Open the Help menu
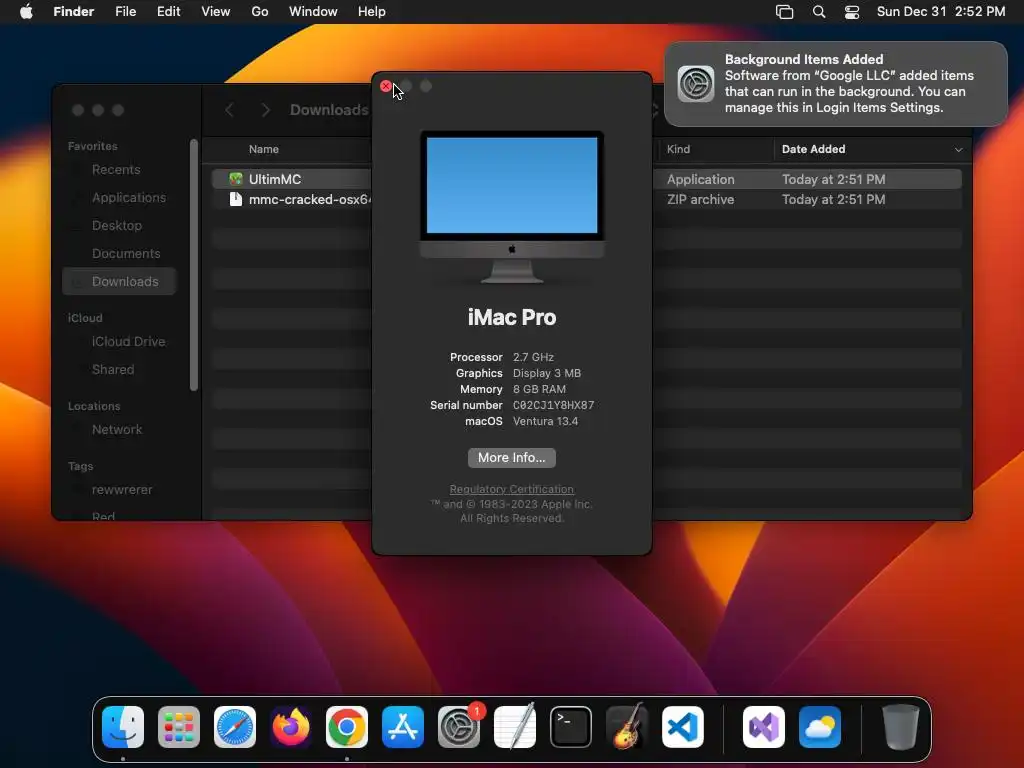The height and width of the screenshot is (768, 1024). [372, 12]
